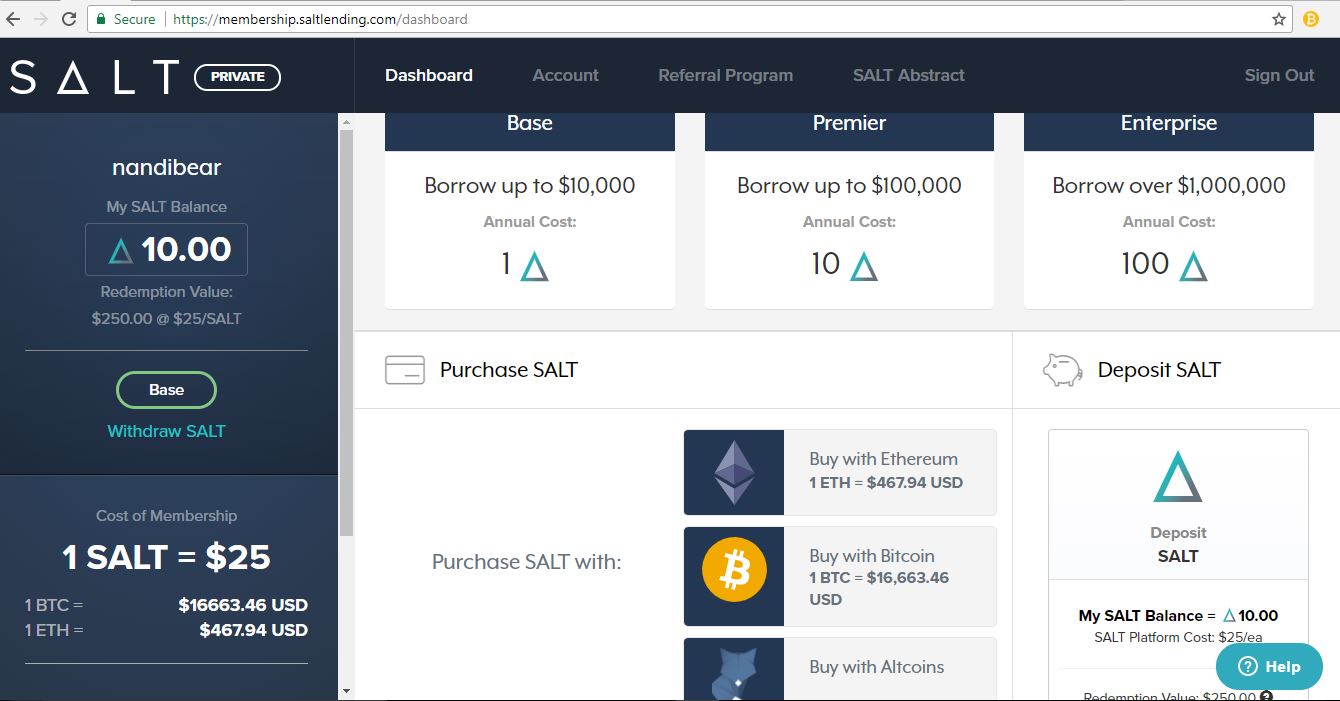Click 'My SALT Balance = 10.00' in deposit card
Image resolution: width=1340 pixels, height=701 pixels.
pos(1178,616)
